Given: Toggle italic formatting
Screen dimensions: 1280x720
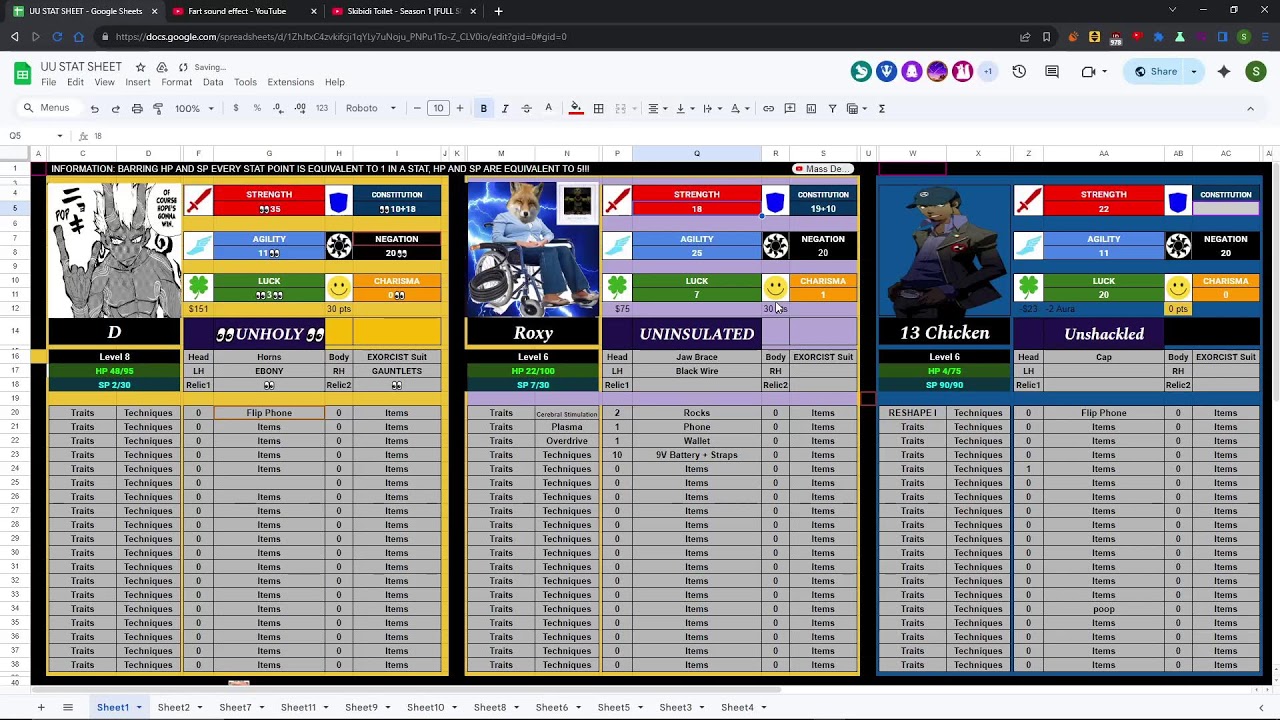Looking at the screenshot, I should click(x=505, y=108).
